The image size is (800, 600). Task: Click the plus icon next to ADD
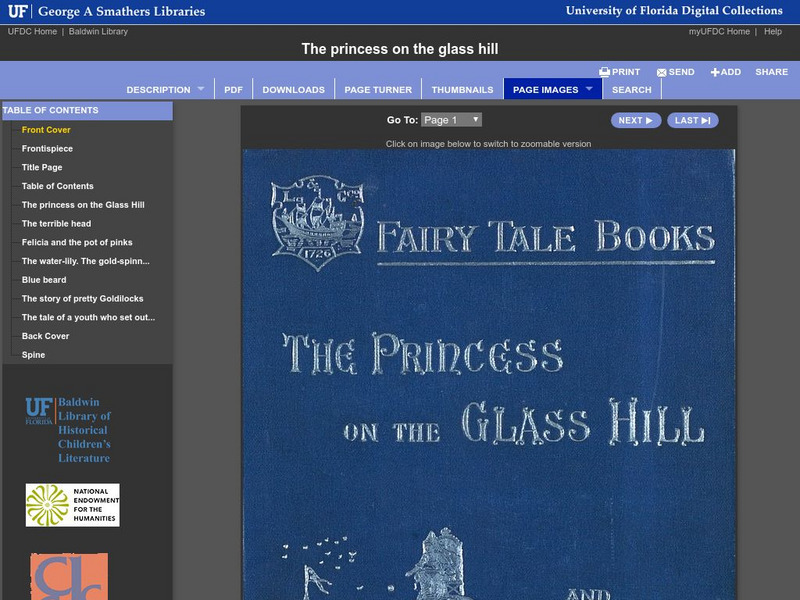pos(715,72)
